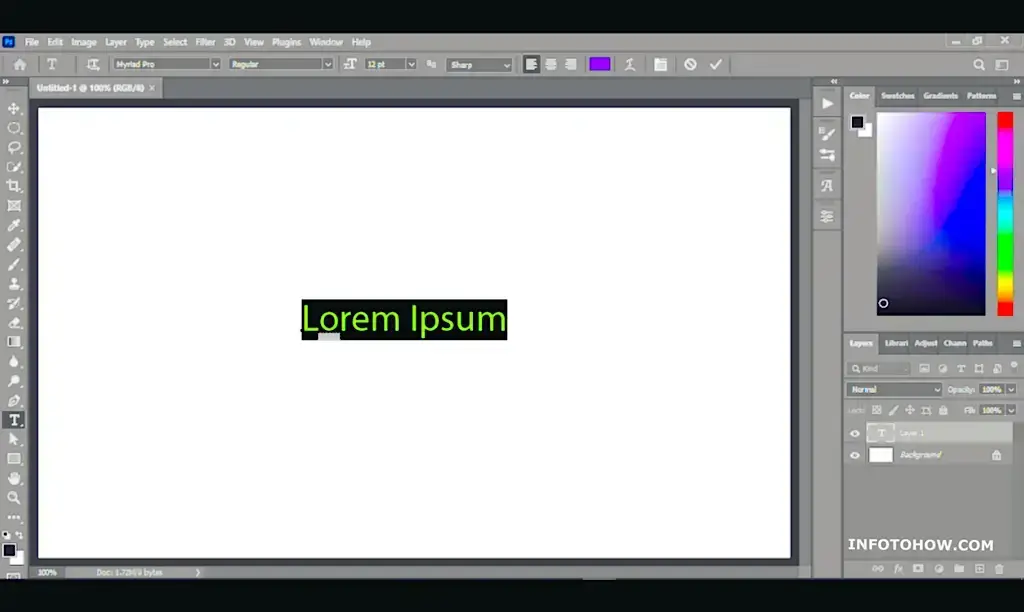Select the Move tool
1024x612 pixels.
coord(14,108)
